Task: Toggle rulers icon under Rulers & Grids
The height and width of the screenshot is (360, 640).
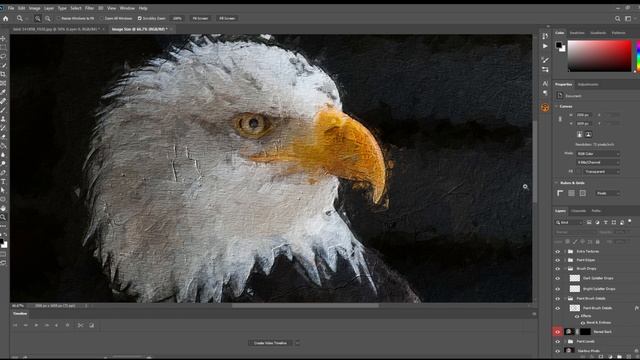Action: [x=560, y=193]
